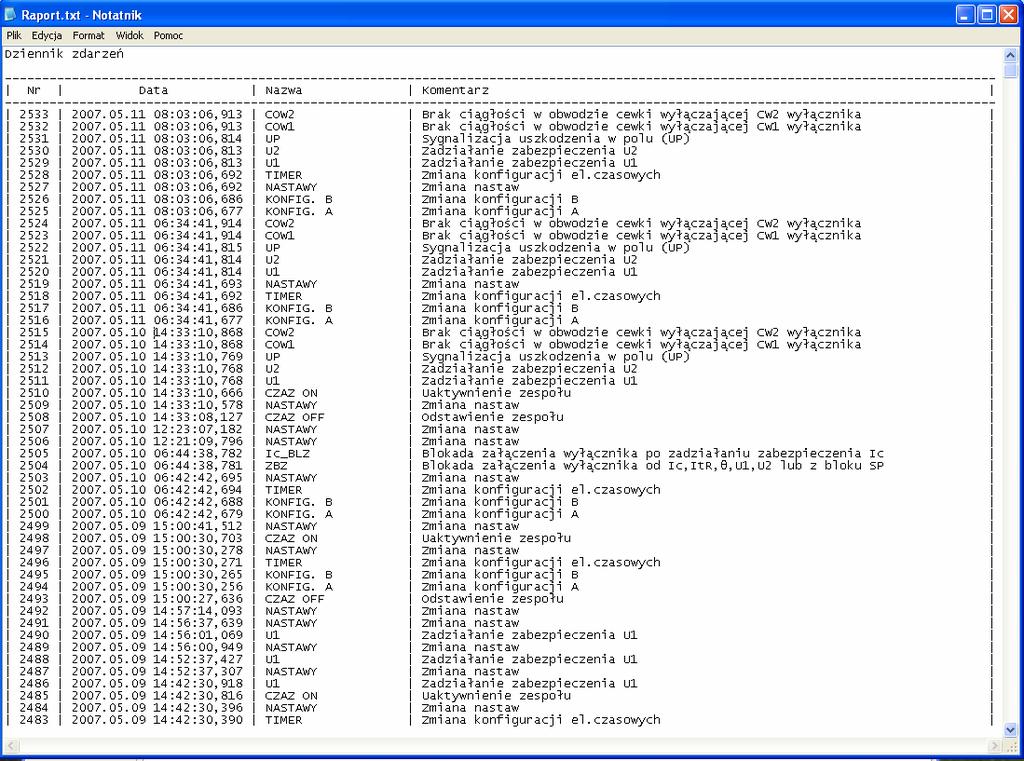Click 'Zmiana konfiguracji A' in row 2525

(x=500, y=211)
